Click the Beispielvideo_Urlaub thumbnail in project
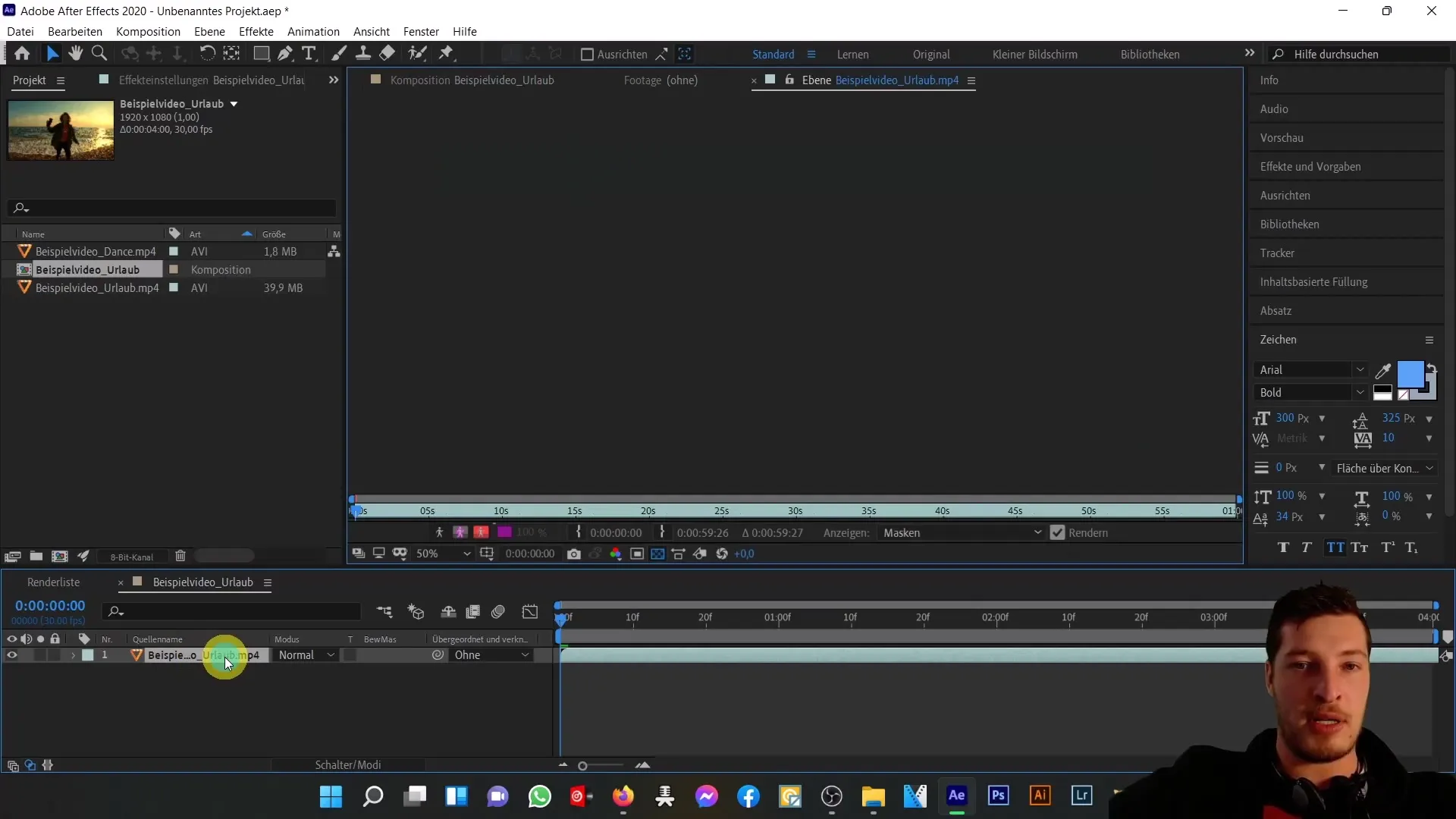This screenshot has height=819, width=1456. tap(61, 130)
